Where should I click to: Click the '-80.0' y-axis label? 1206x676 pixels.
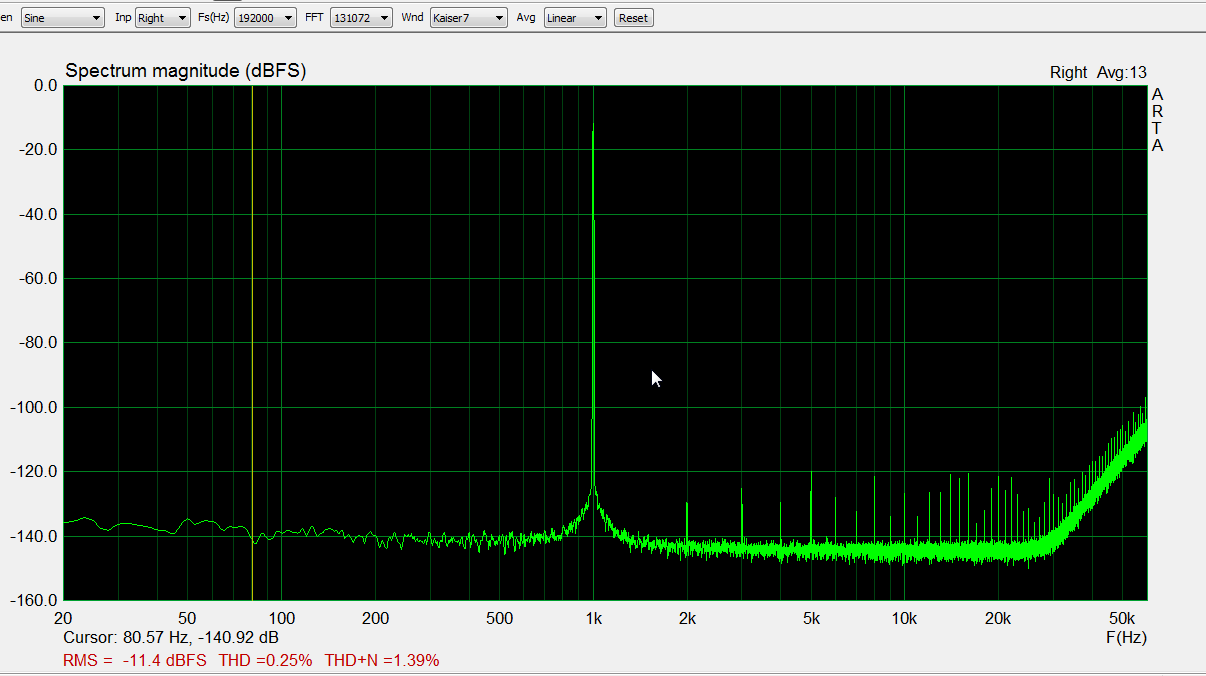pos(39,343)
